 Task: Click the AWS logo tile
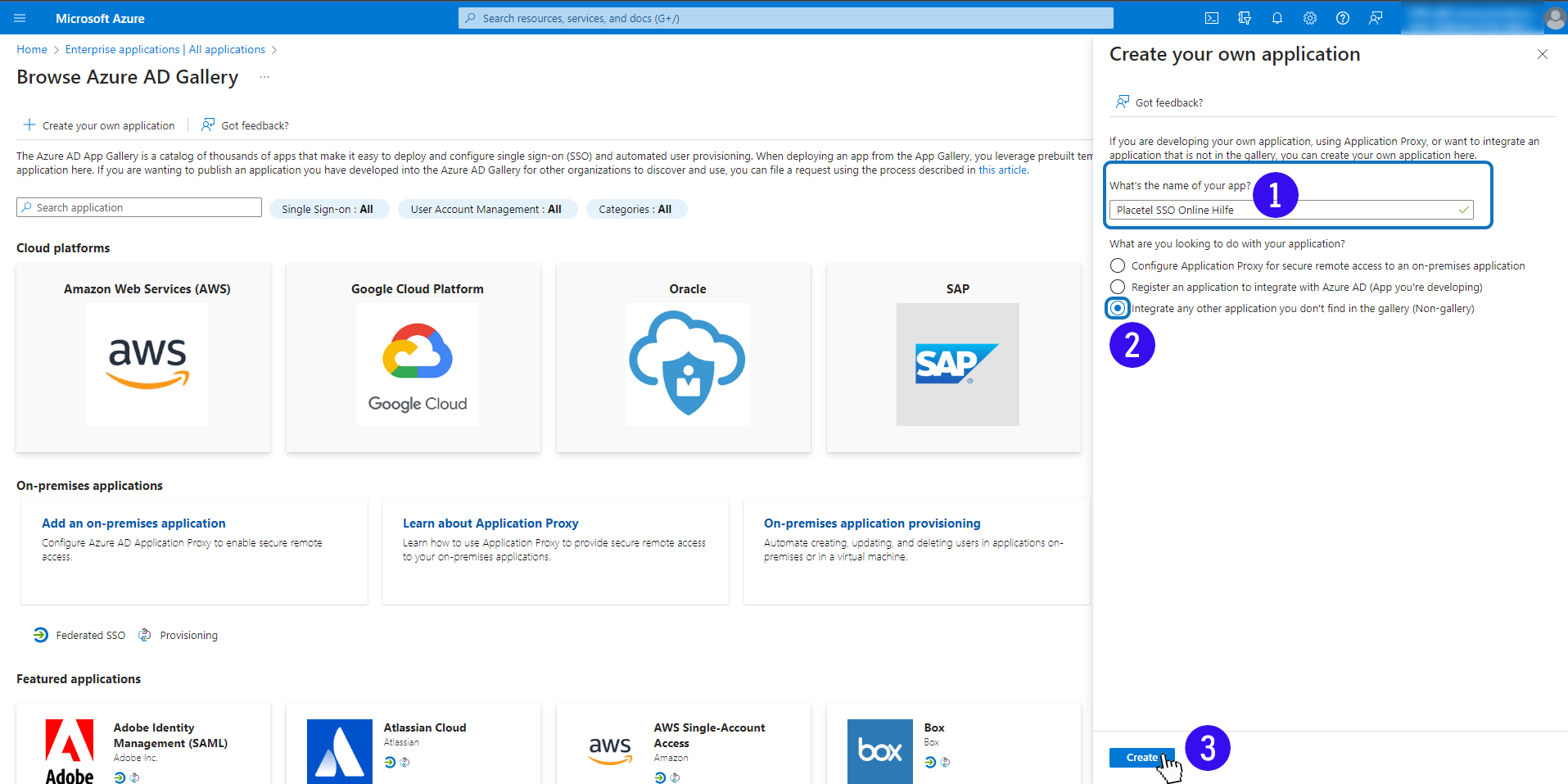coord(147,365)
